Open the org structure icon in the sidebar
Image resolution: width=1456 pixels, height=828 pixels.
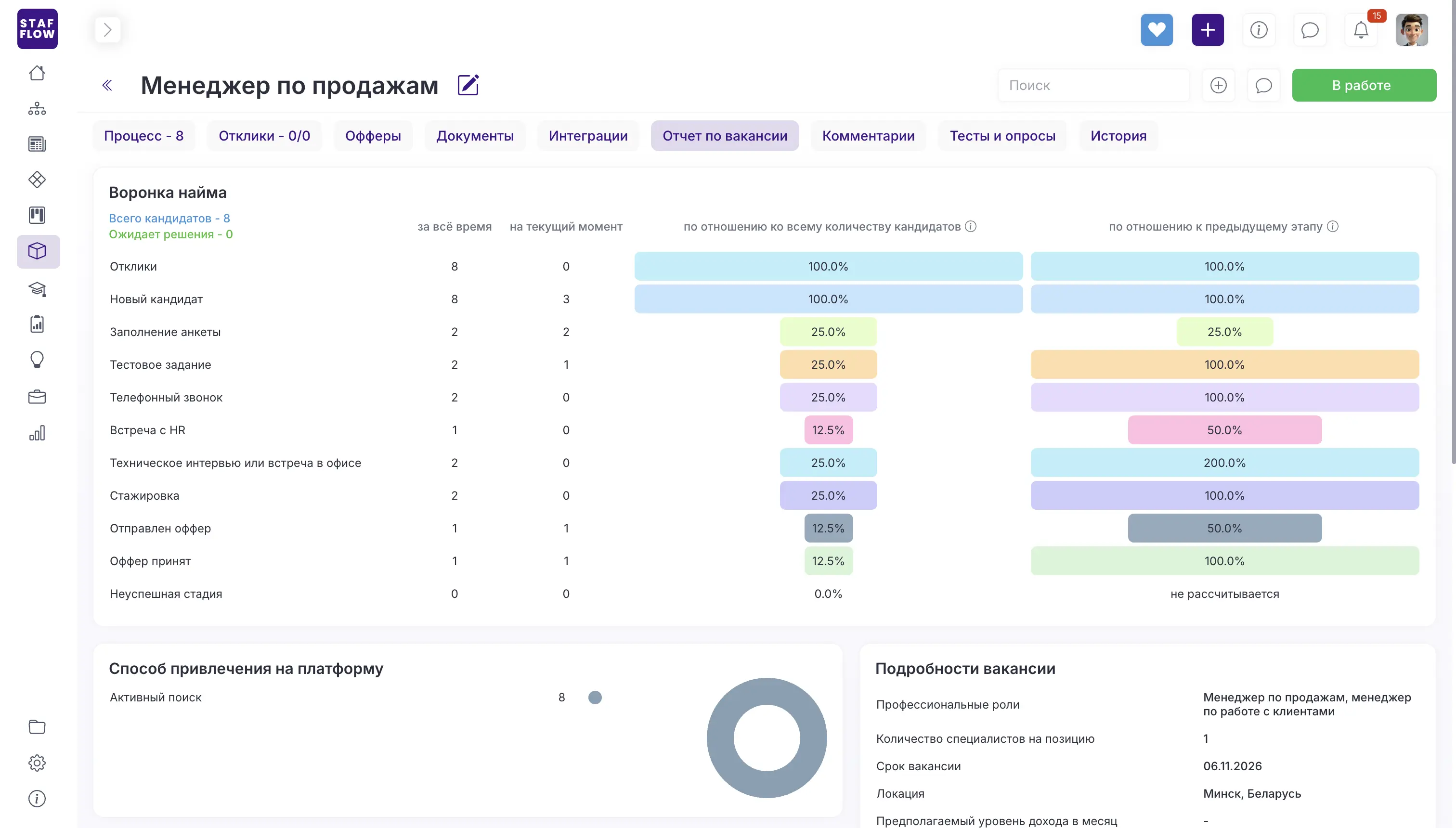[37, 109]
